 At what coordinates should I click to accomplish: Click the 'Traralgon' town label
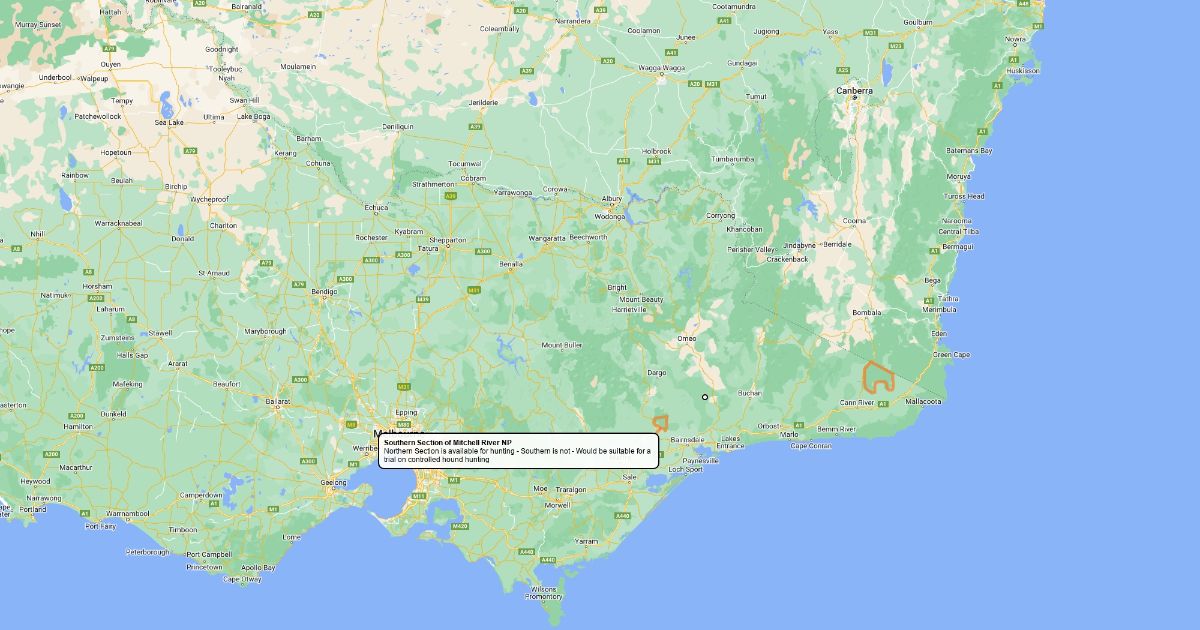569,489
